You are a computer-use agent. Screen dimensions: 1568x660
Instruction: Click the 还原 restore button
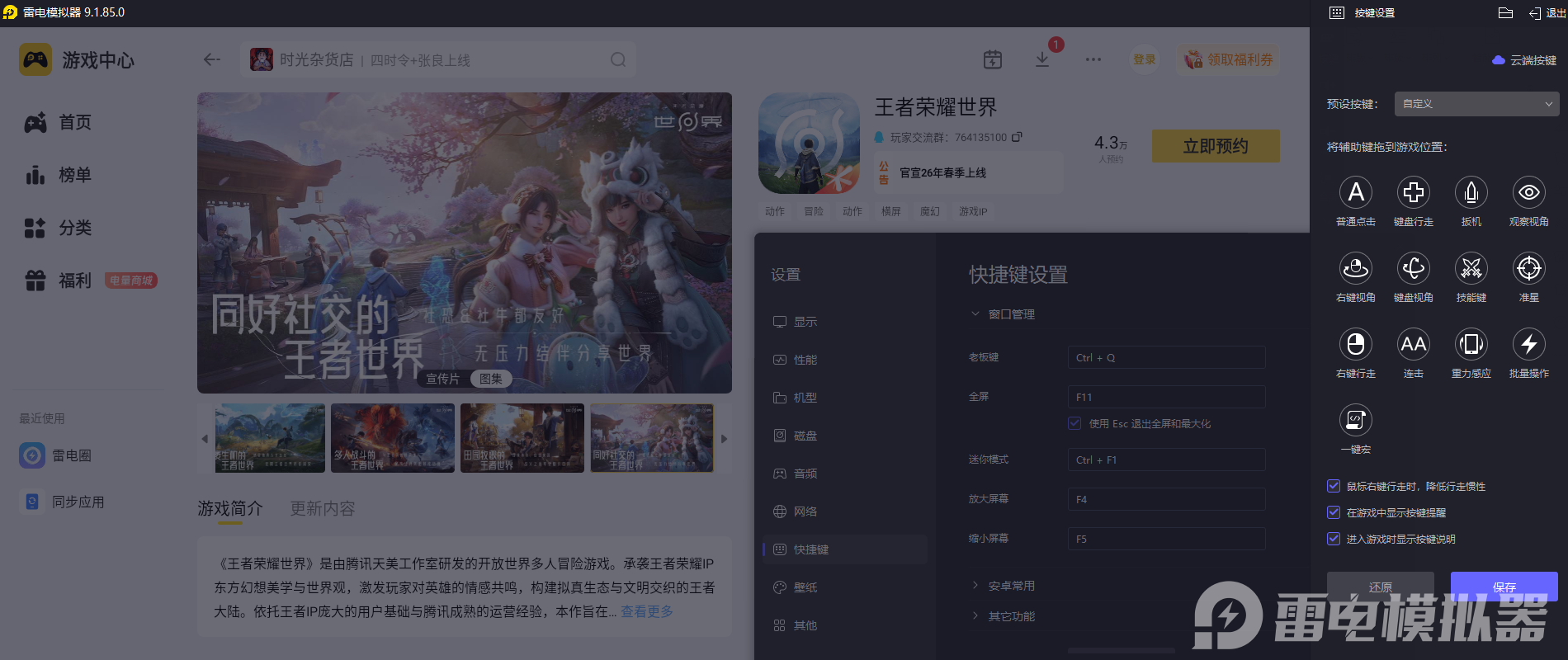point(1381,587)
